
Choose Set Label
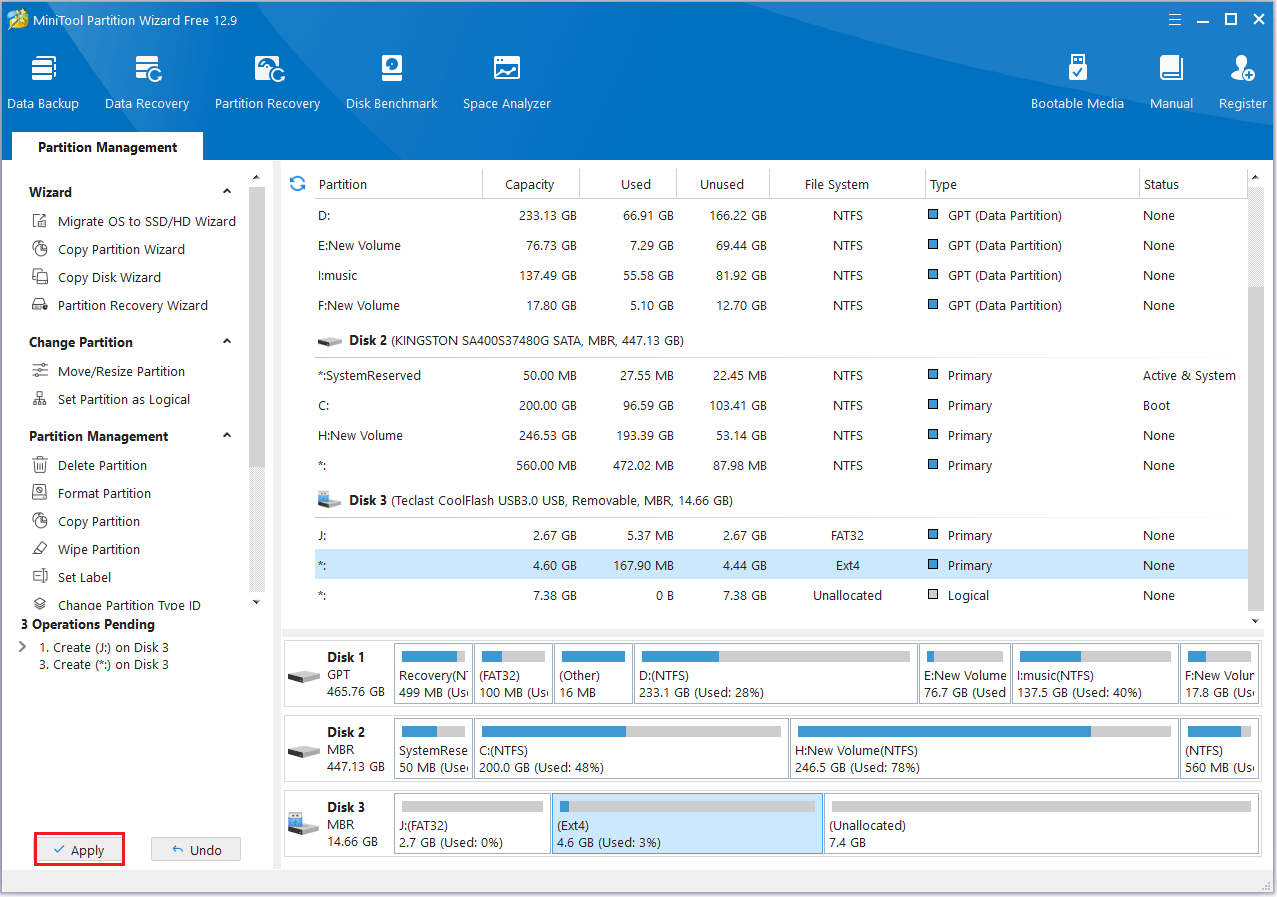pos(72,577)
